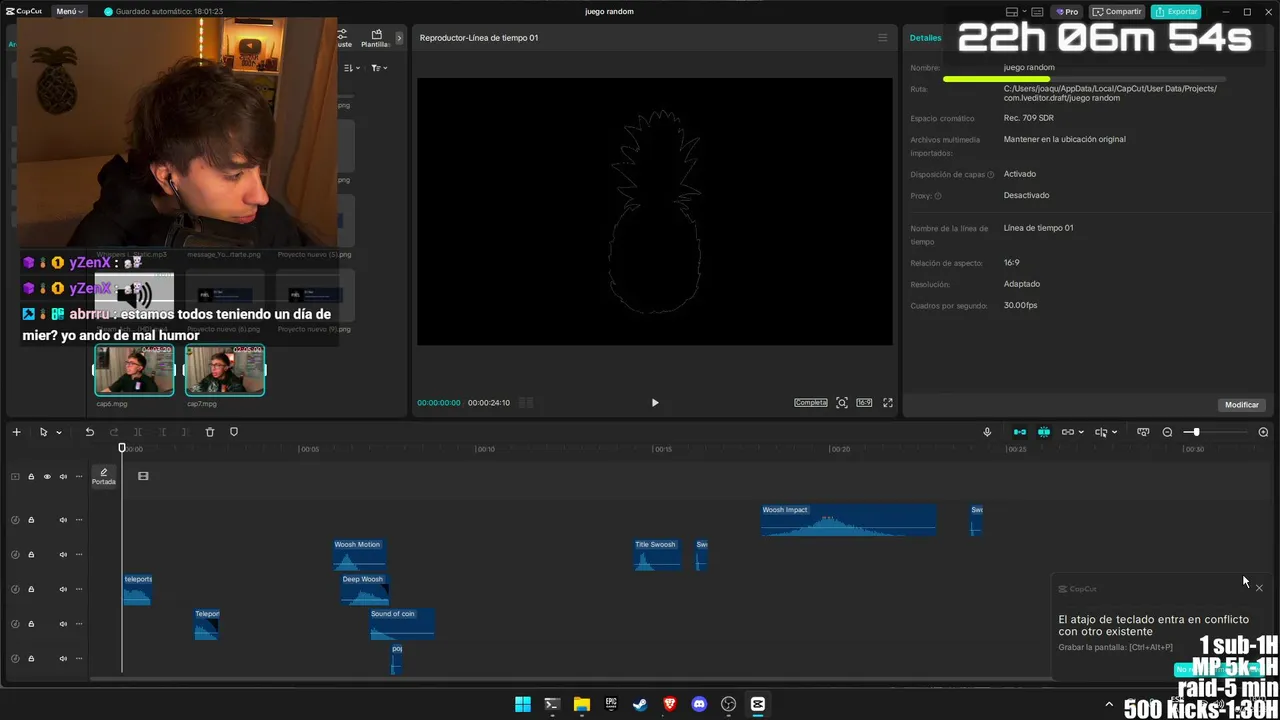Open the player panel hamburger menu

click(x=882, y=38)
